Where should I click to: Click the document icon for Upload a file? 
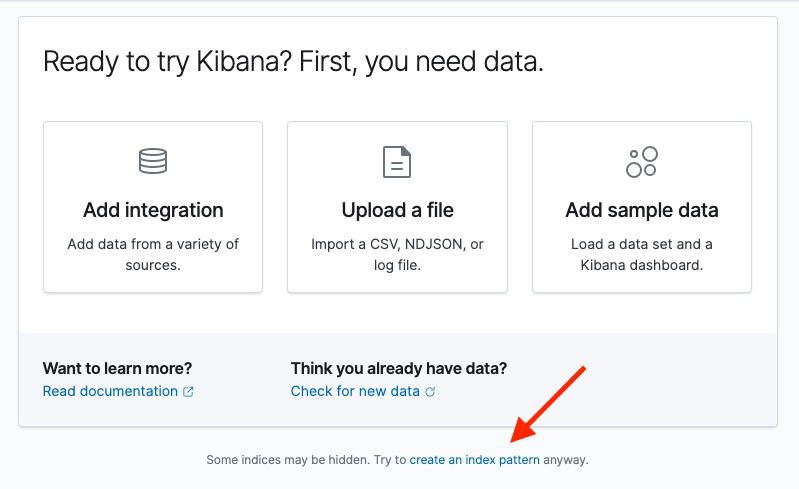pos(397,161)
